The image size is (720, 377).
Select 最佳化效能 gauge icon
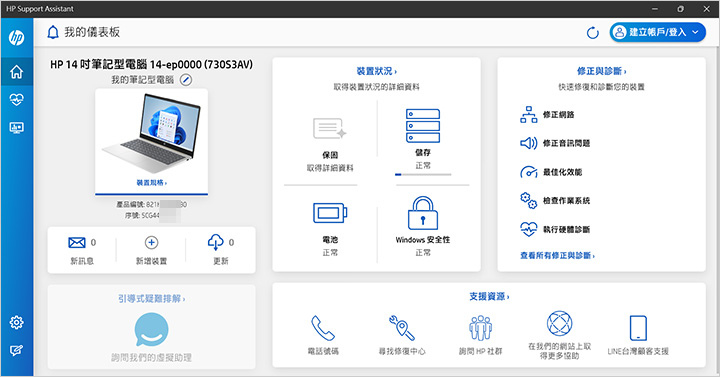[529, 172]
